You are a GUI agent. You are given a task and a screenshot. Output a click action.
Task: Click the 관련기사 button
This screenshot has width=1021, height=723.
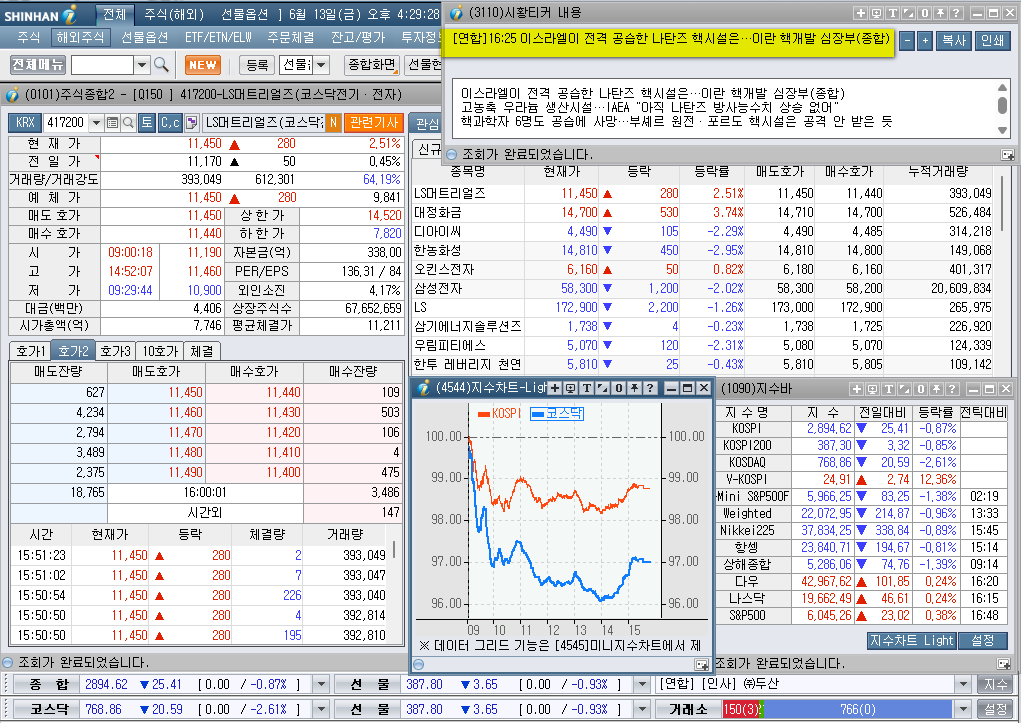tap(374, 122)
